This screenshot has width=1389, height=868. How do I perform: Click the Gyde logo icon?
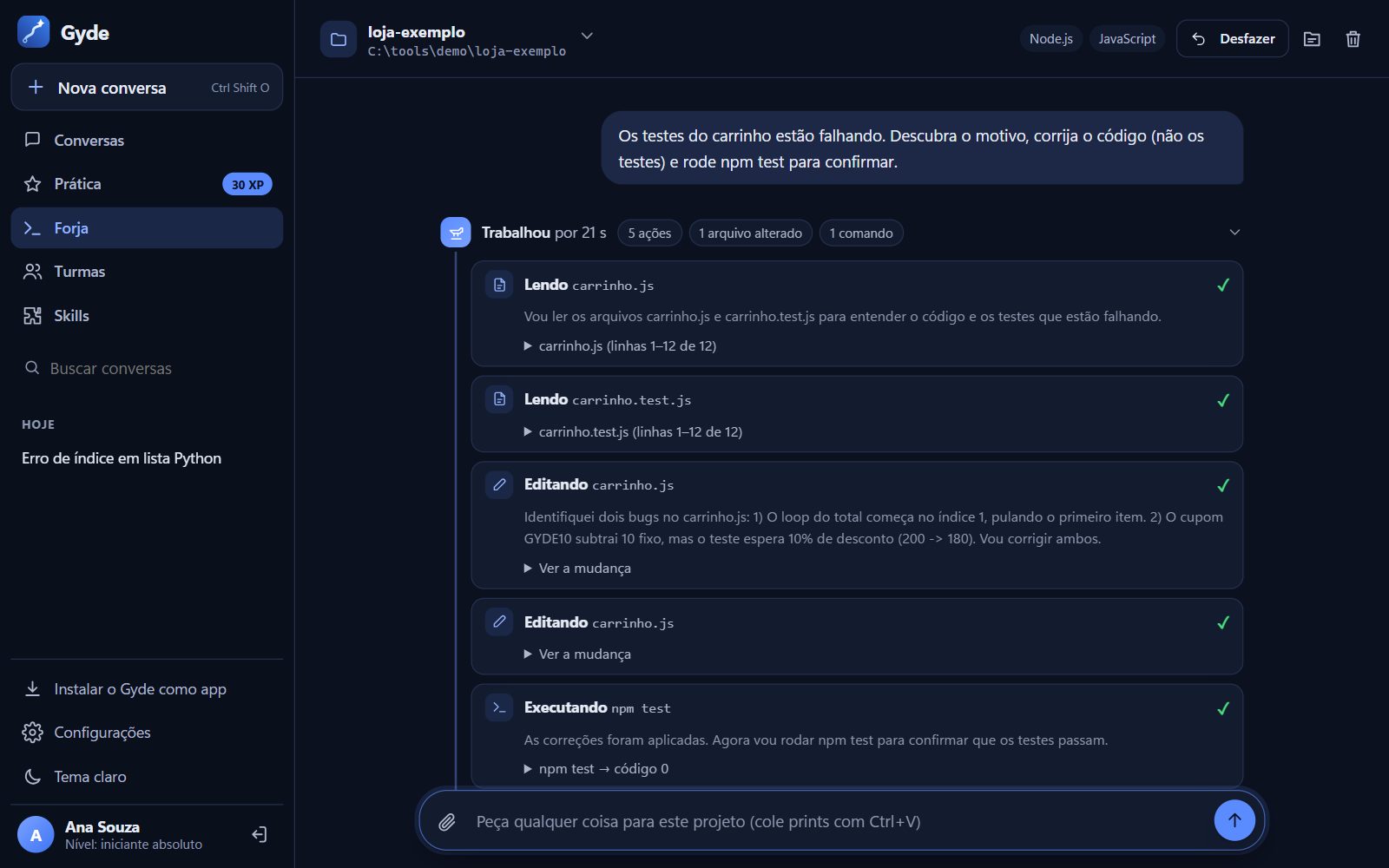(34, 32)
